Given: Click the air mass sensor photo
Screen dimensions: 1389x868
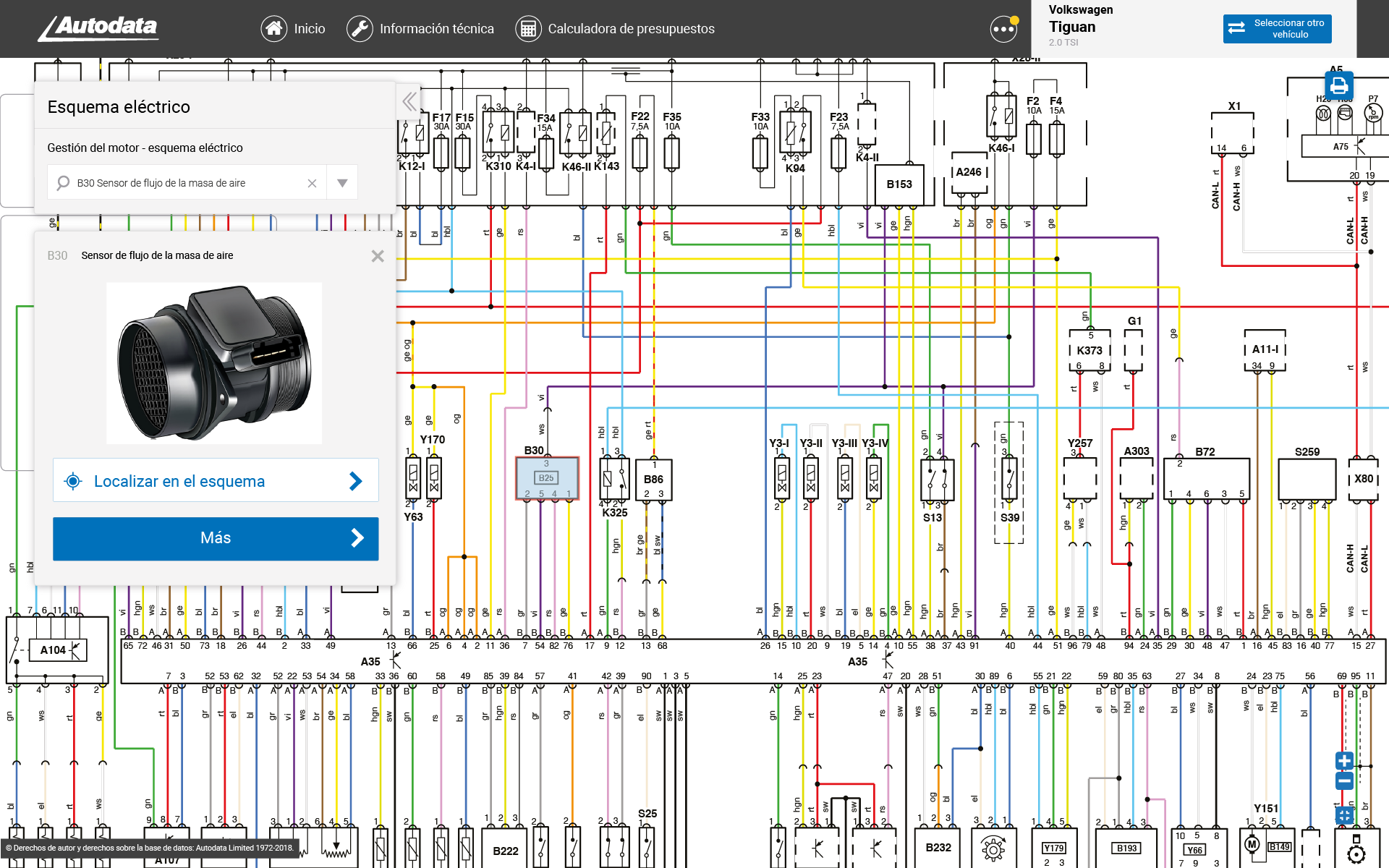Looking at the screenshot, I should click(x=214, y=363).
